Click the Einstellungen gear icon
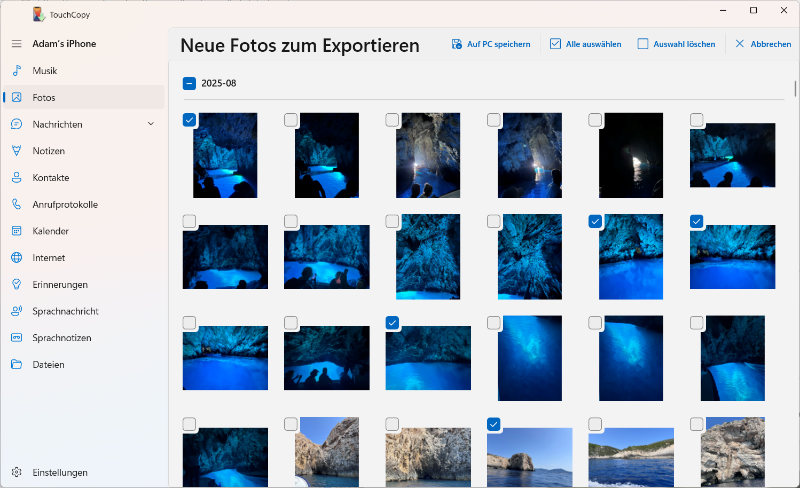 pyautogui.click(x=16, y=472)
